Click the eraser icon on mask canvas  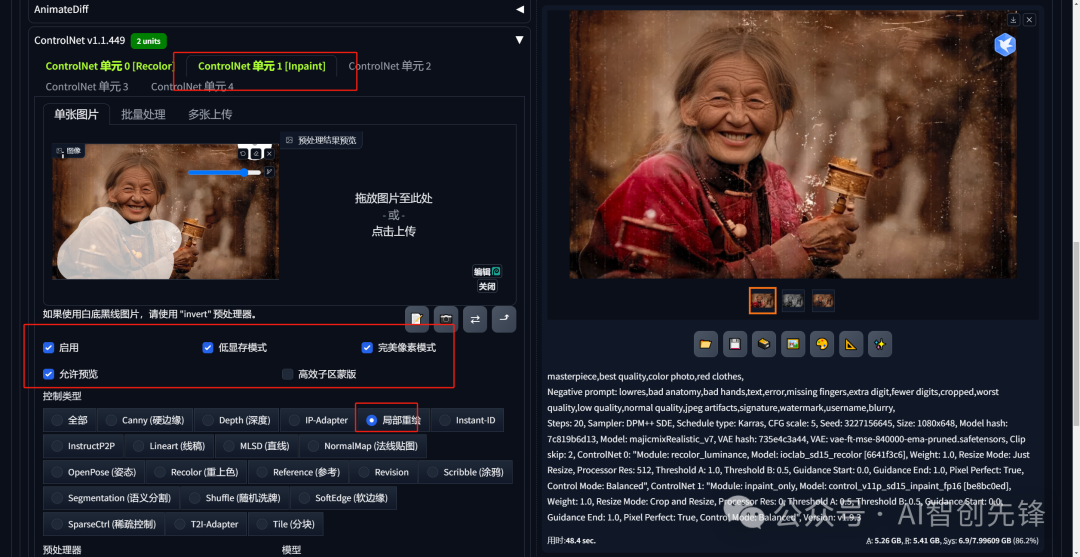(x=256, y=154)
